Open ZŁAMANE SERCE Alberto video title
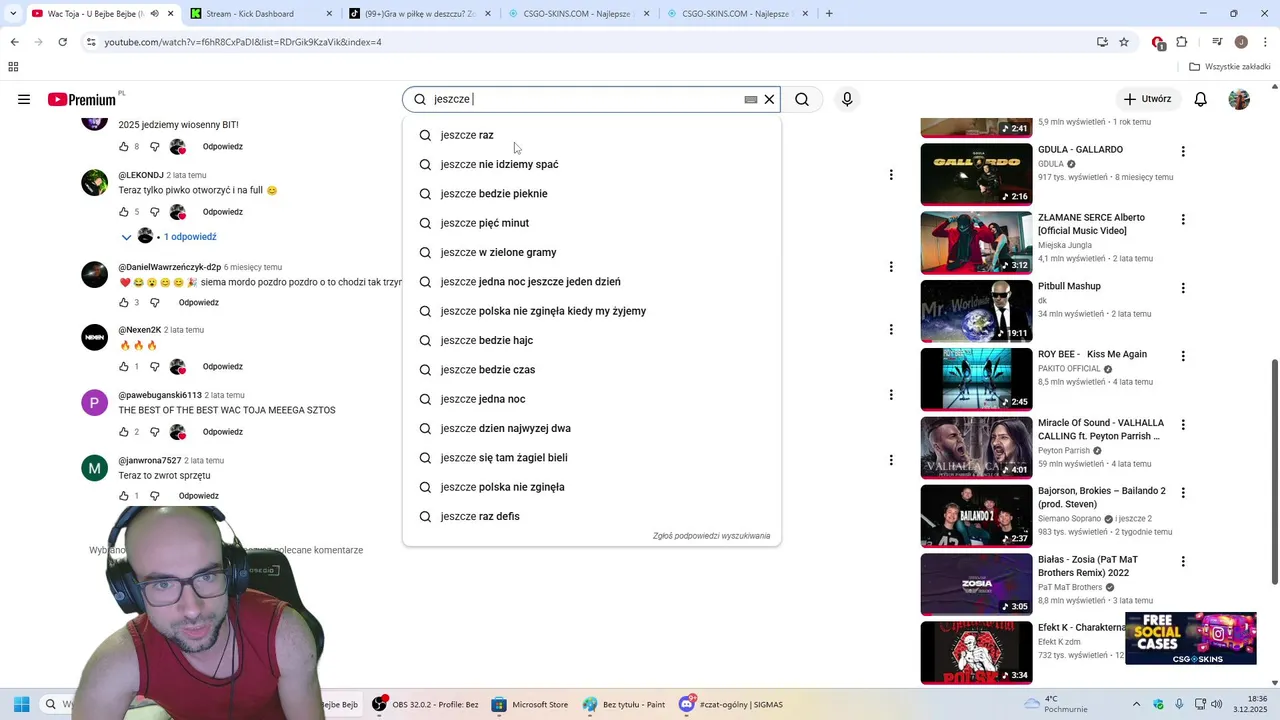The width and height of the screenshot is (1280, 720). (1091, 224)
